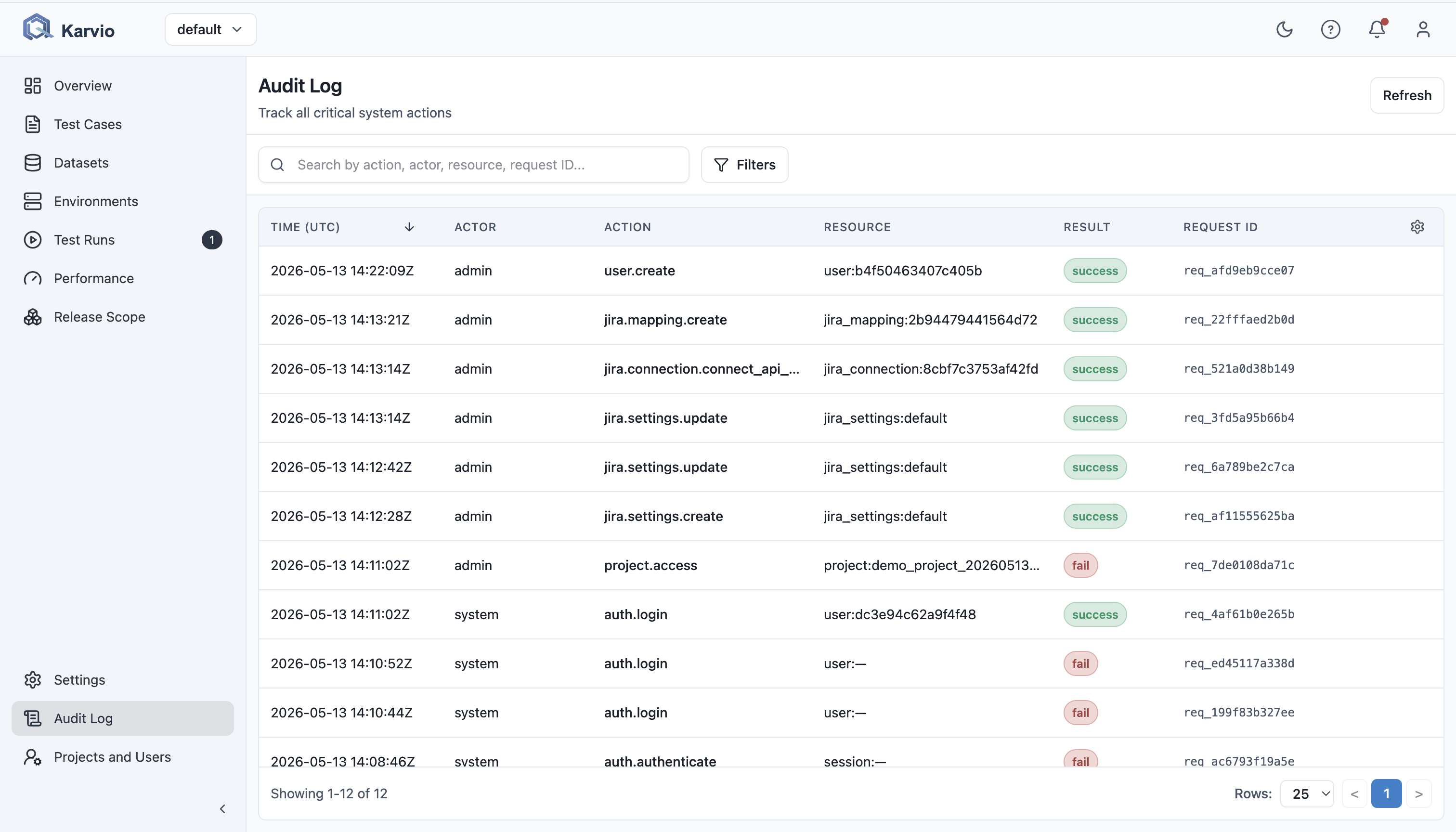Viewport: 1456px width, 832px height.
Task: Open the user profile icon
Action: [x=1423, y=29]
